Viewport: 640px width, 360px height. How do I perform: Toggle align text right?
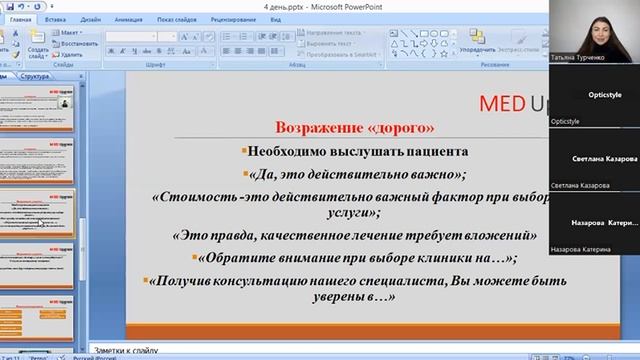250,51
